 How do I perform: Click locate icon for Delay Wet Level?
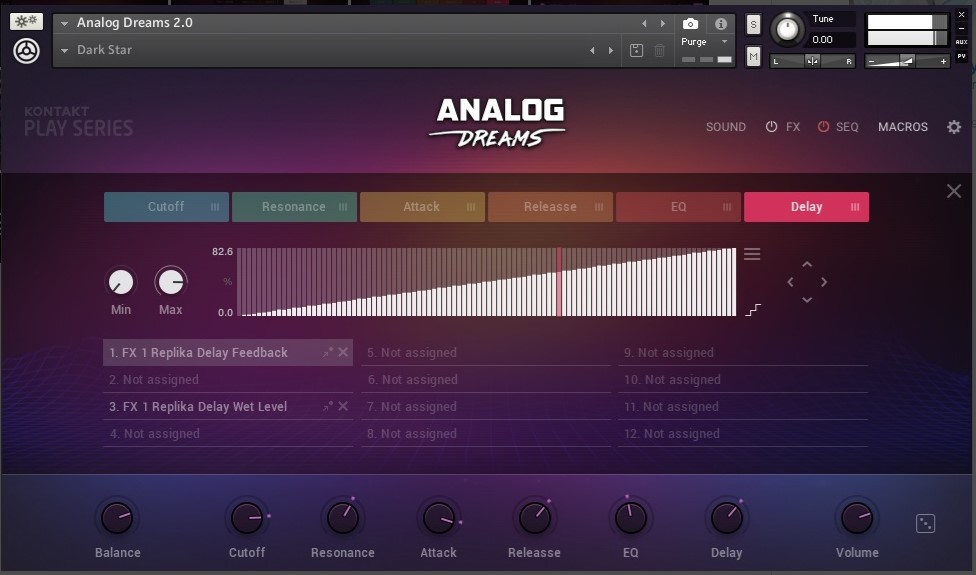pyautogui.click(x=327, y=406)
